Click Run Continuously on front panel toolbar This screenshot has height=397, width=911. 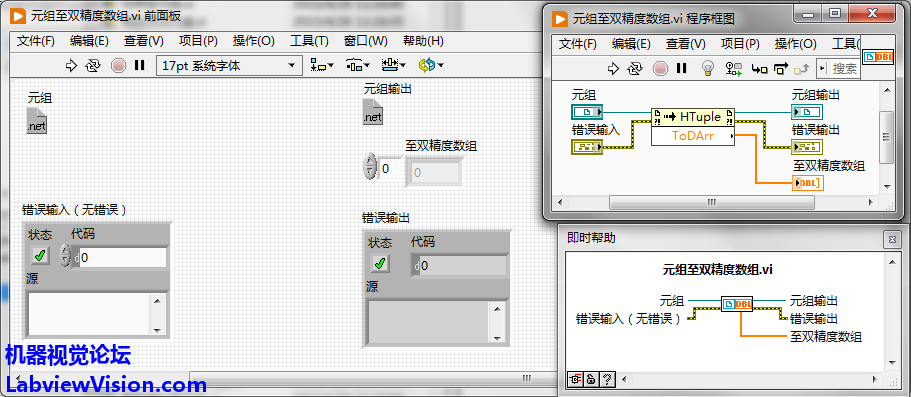pos(93,66)
